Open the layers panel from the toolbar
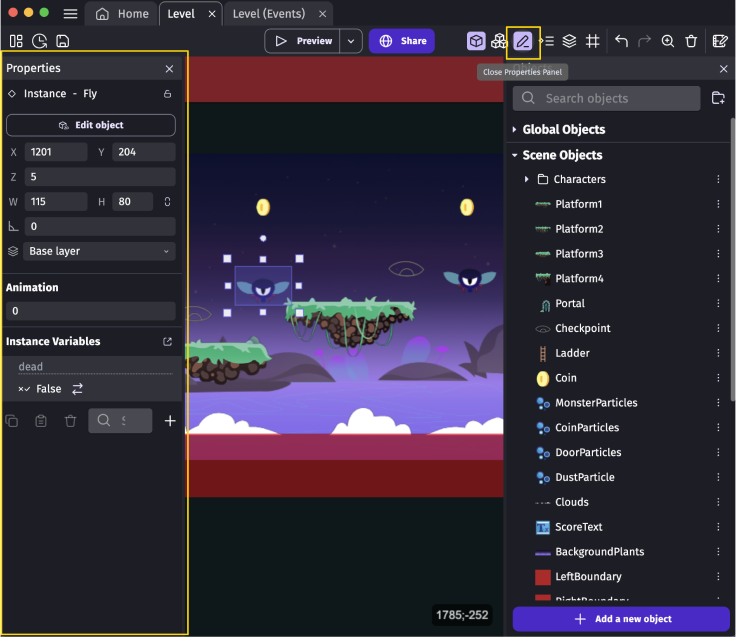 [569, 41]
